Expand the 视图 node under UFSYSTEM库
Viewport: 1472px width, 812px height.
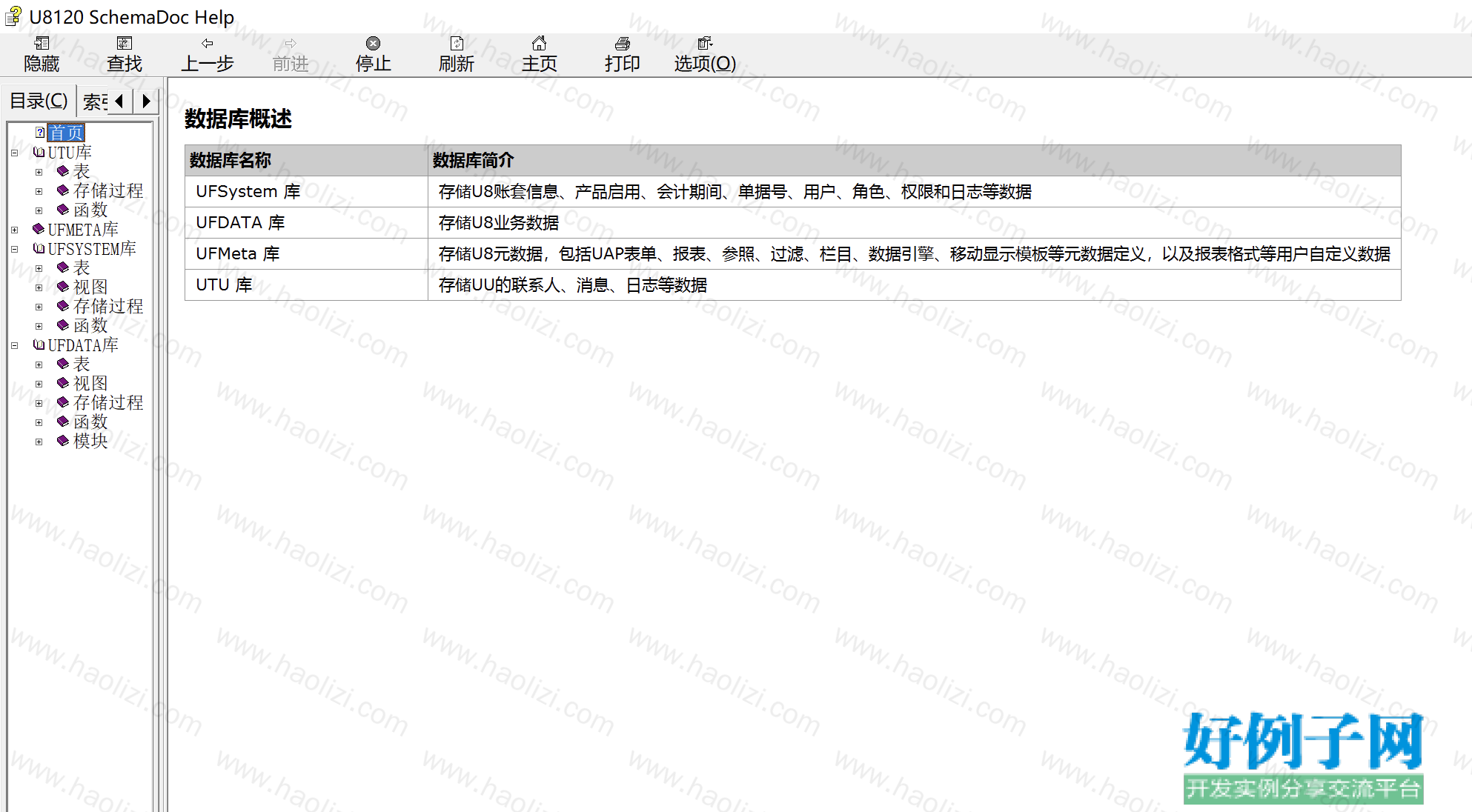[x=39, y=287]
